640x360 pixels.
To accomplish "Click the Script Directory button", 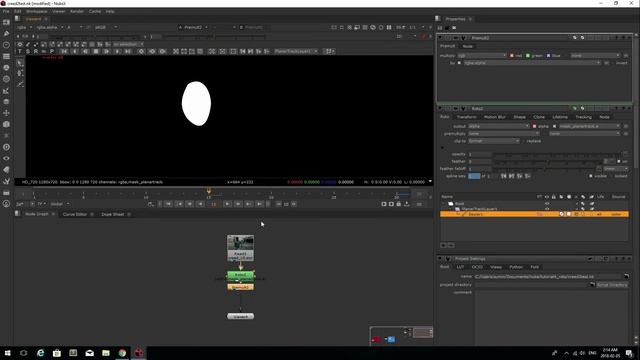I will point(612,285).
